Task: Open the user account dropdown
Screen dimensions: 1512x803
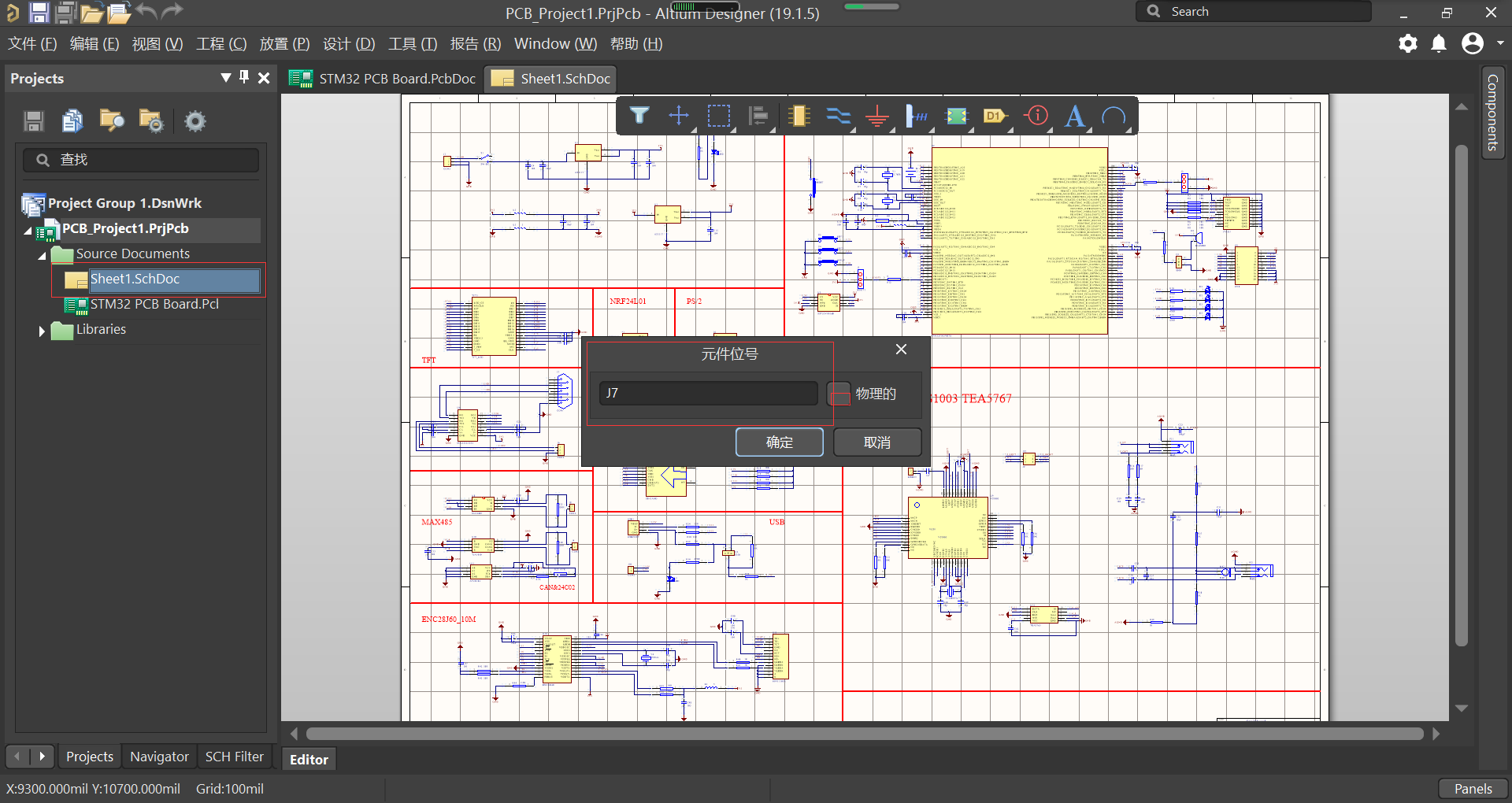Action: pos(1500,43)
